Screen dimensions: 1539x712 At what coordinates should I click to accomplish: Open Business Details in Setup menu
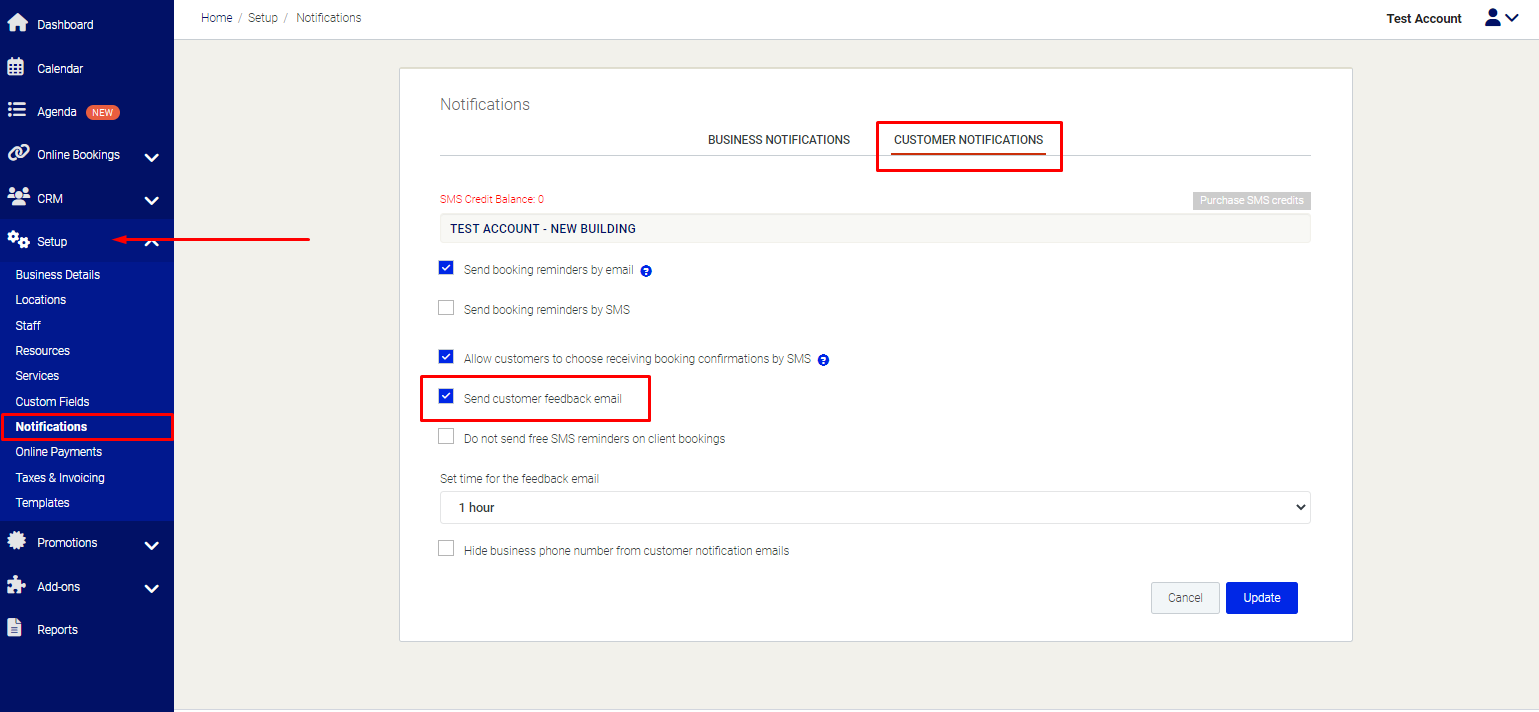[58, 275]
